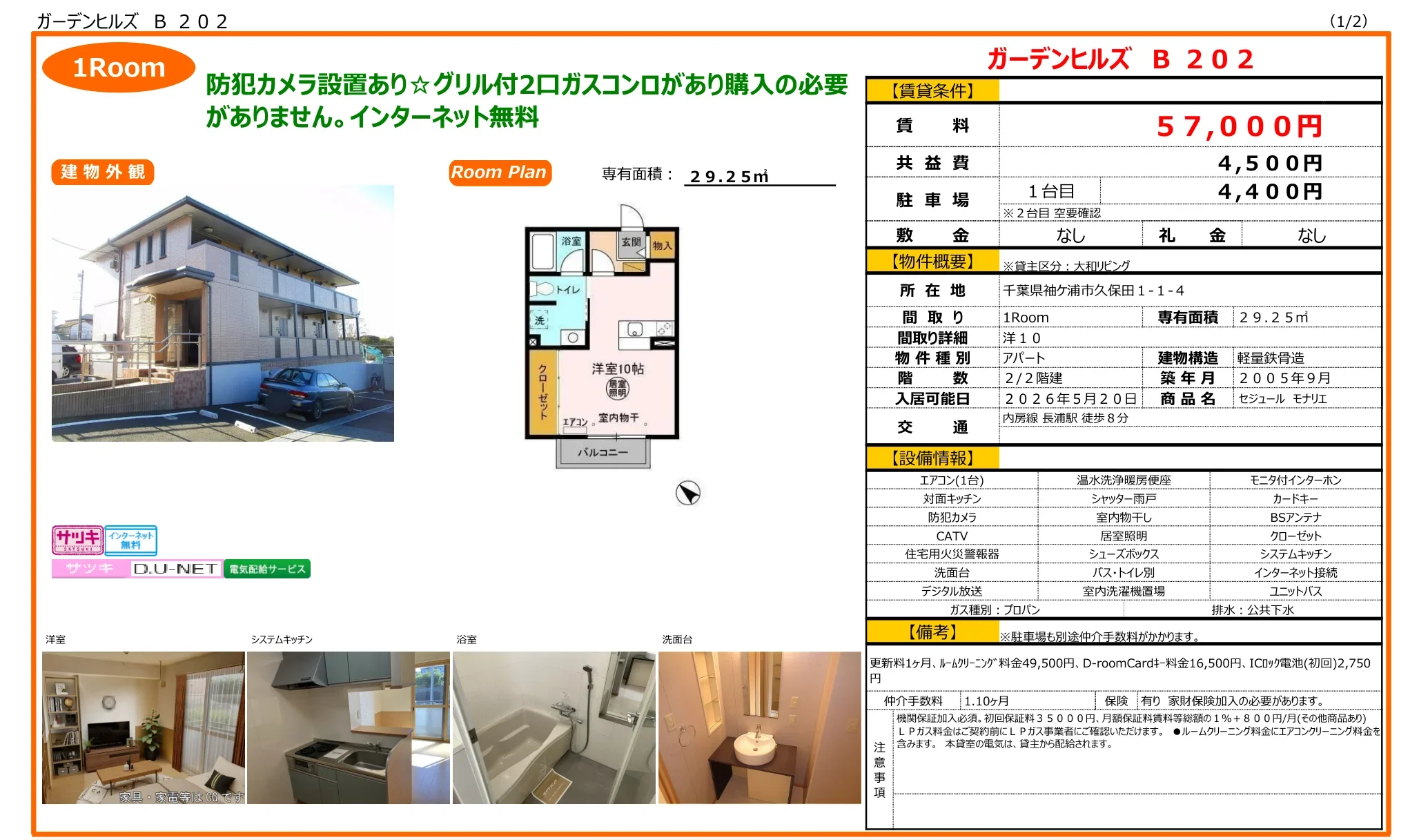Image resolution: width=1419 pixels, height=840 pixels.
Task: Open the 浴室 bathroom photo
Action: pyautogui.click(x=554, y=727)
